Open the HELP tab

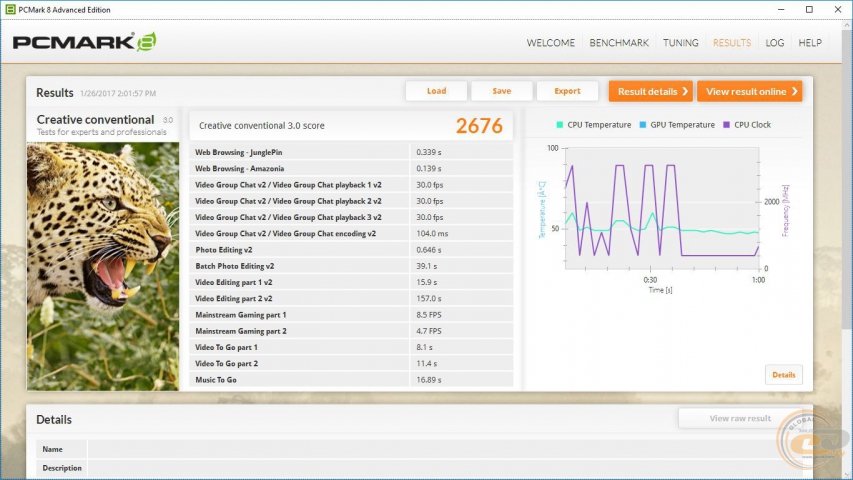810,43
